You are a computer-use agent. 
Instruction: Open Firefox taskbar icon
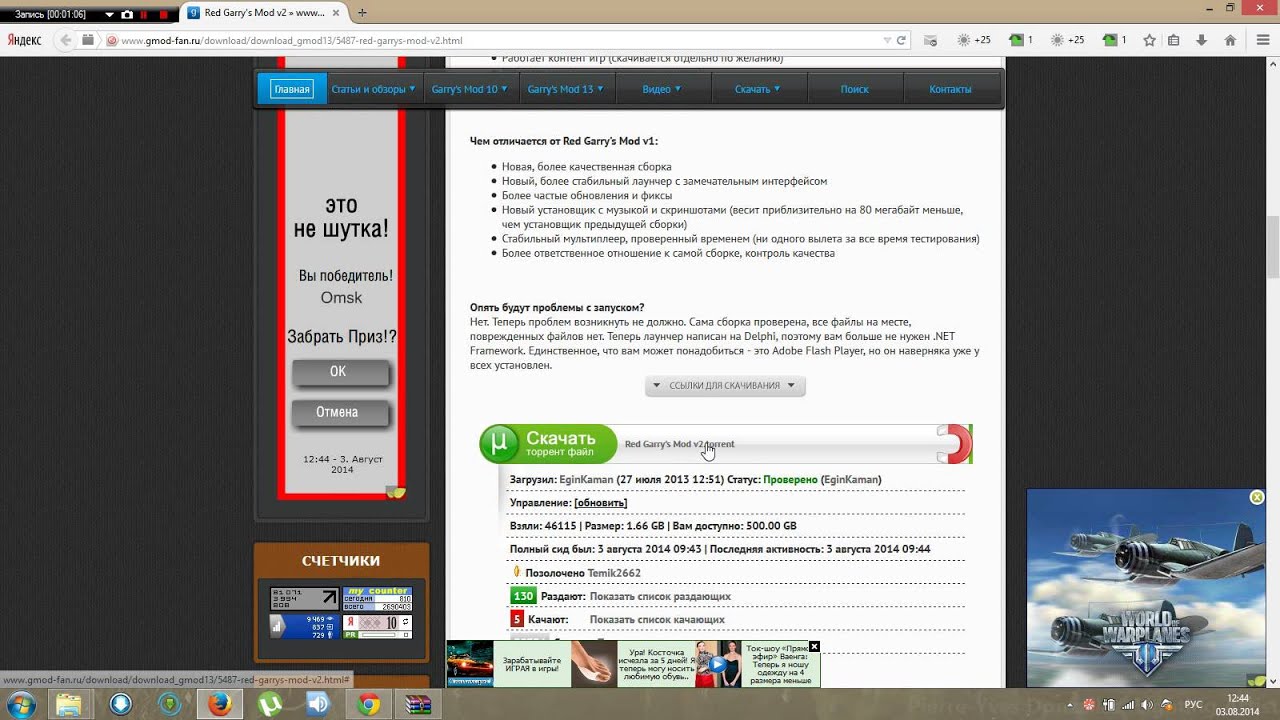click(x=219, y=704)
